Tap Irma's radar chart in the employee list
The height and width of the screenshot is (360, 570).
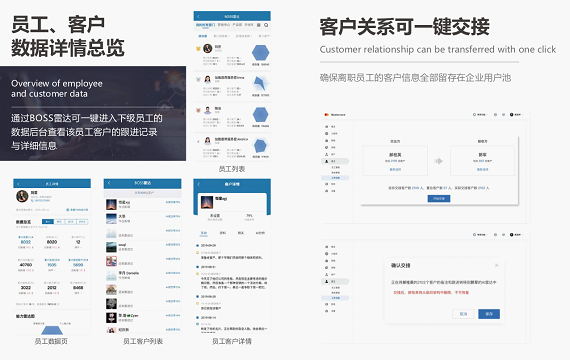tap(260, 84)
